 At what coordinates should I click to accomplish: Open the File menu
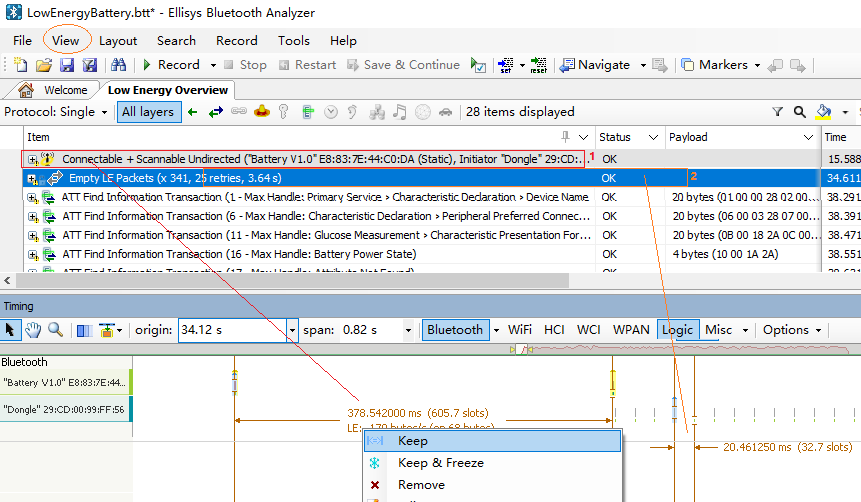click(23, 41)
